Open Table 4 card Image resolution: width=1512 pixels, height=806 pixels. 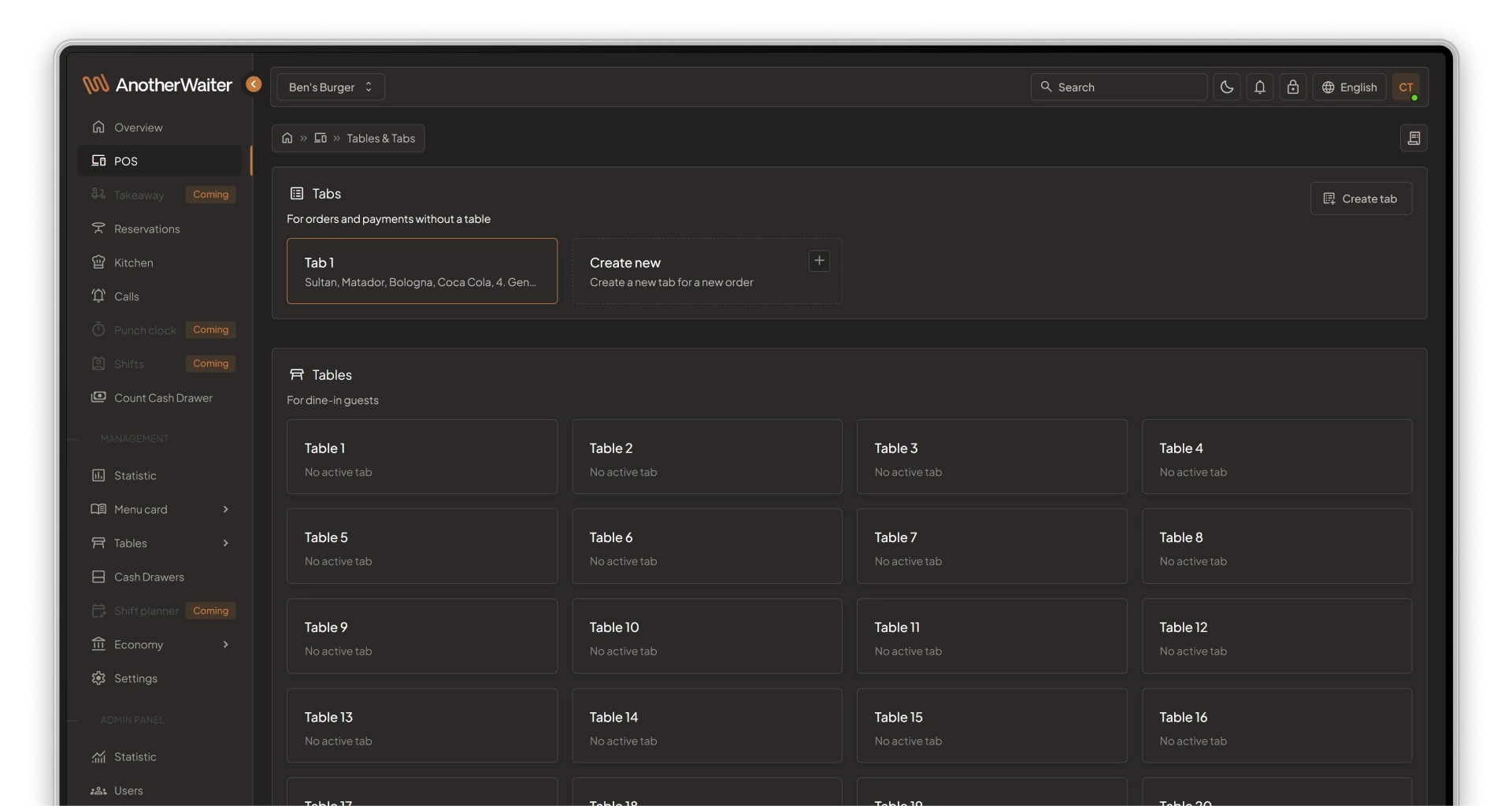(1277, 457)
